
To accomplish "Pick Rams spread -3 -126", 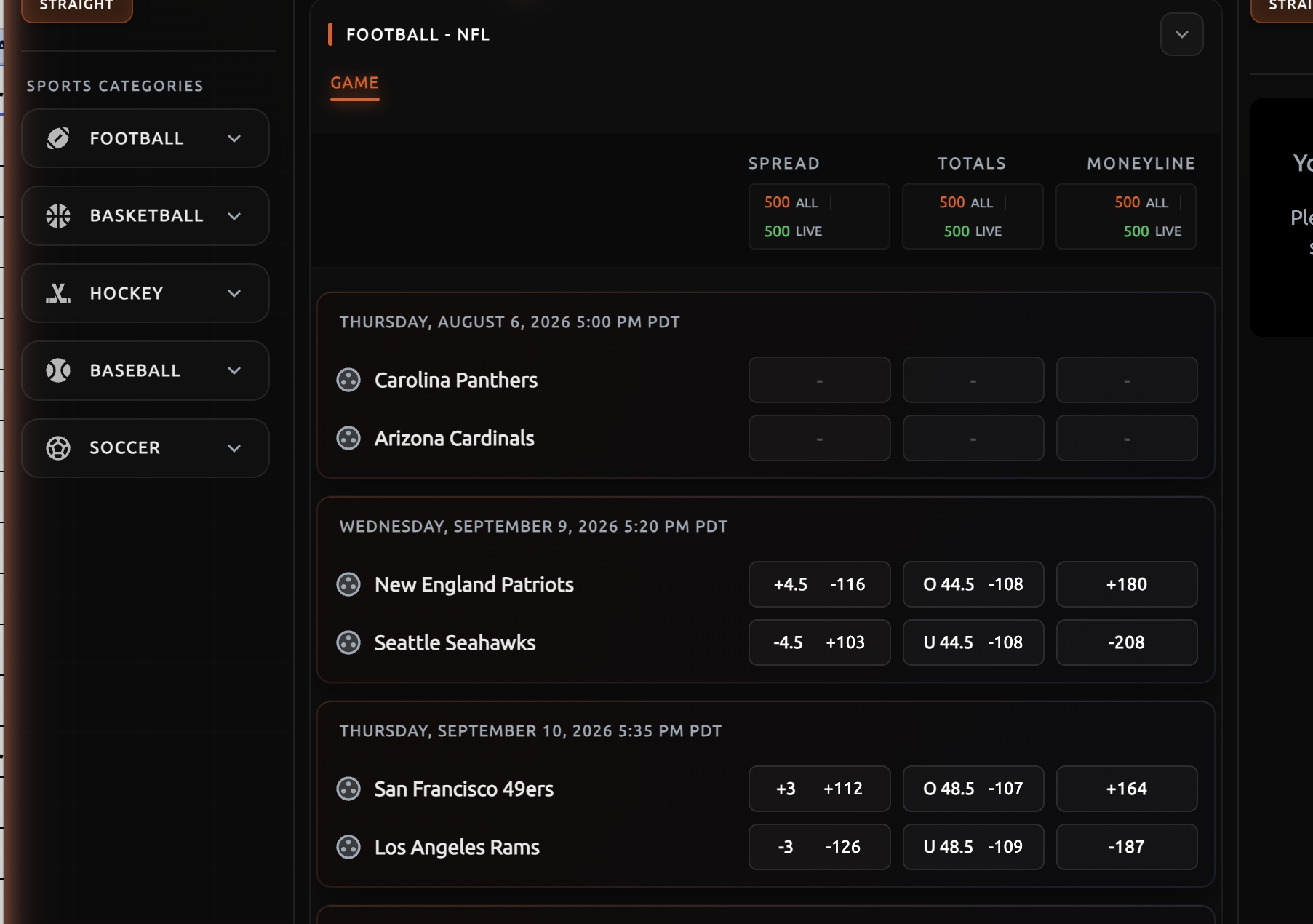I will pos(819,847).
